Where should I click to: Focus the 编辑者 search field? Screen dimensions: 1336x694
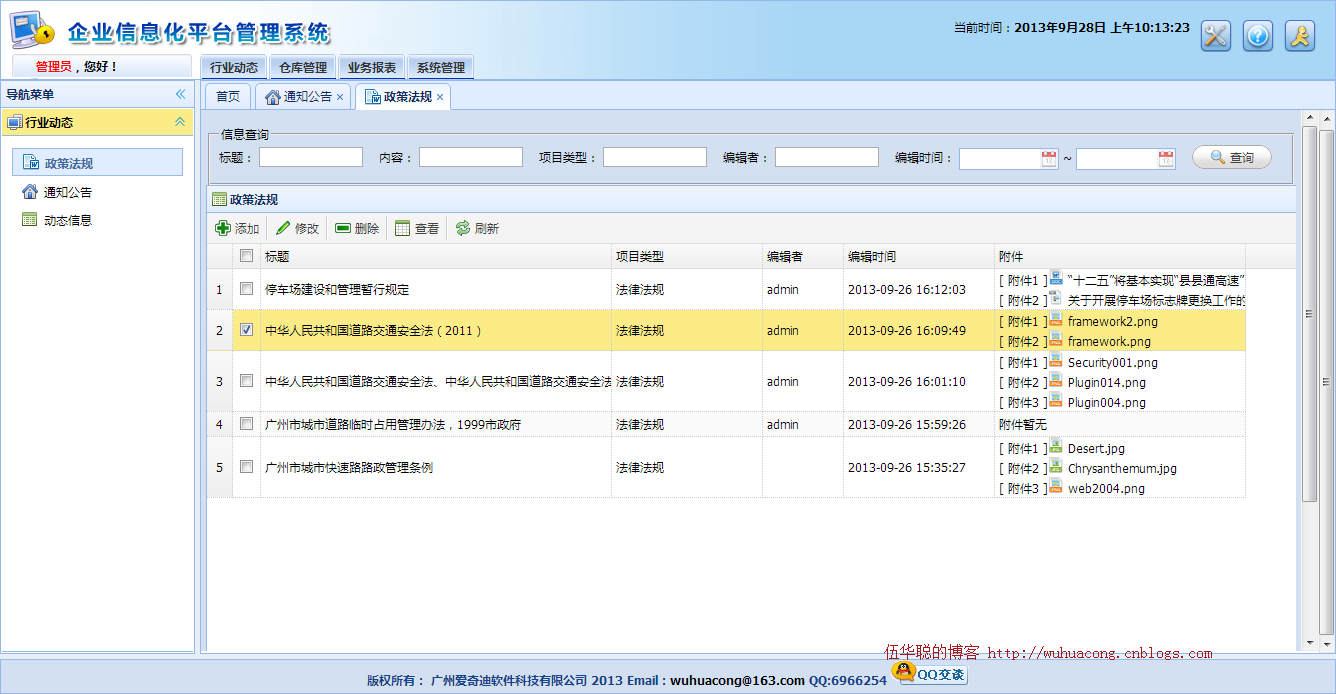[827, 157]
